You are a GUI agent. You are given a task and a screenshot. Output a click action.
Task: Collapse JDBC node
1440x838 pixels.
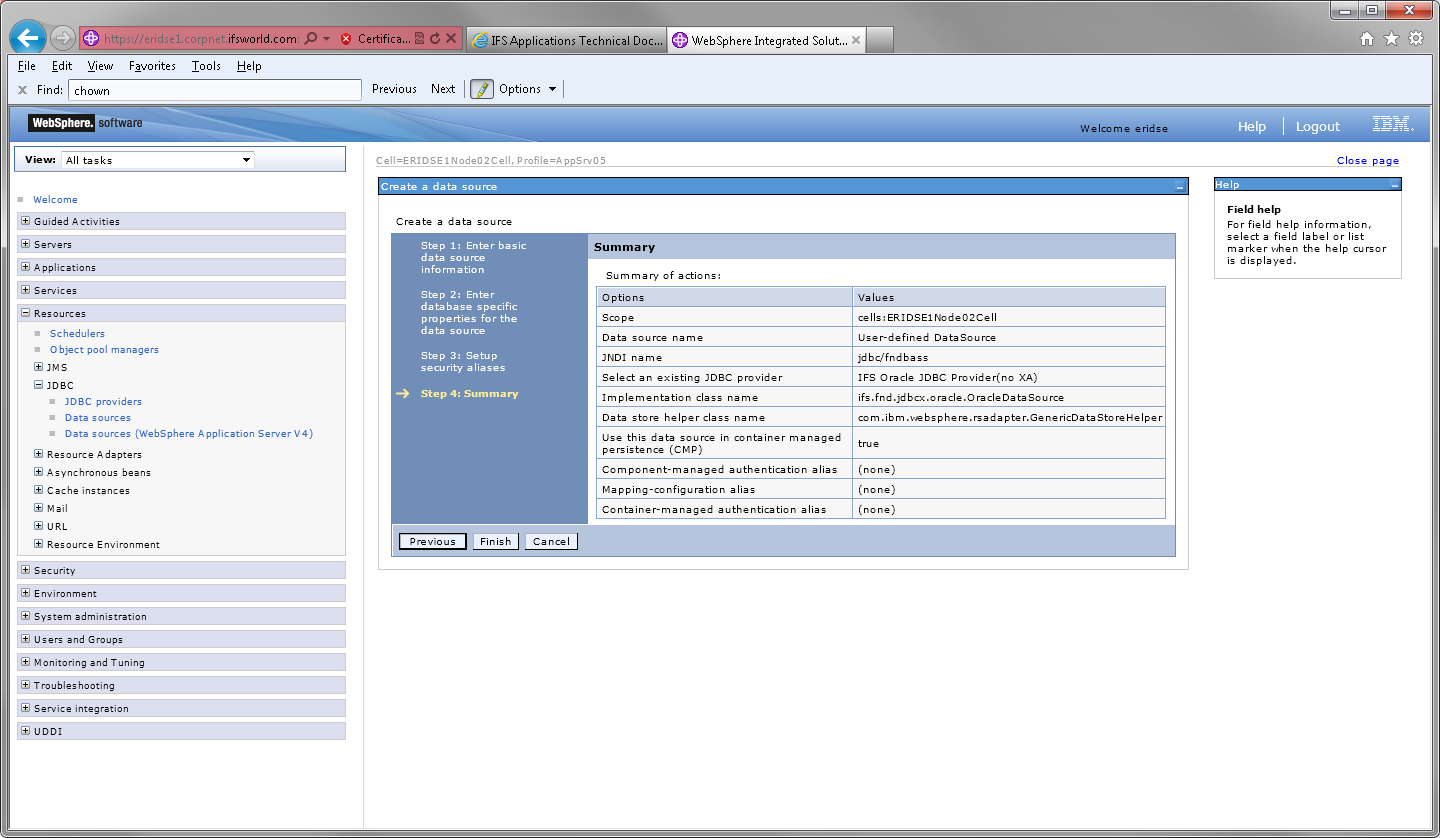point(39,385)
